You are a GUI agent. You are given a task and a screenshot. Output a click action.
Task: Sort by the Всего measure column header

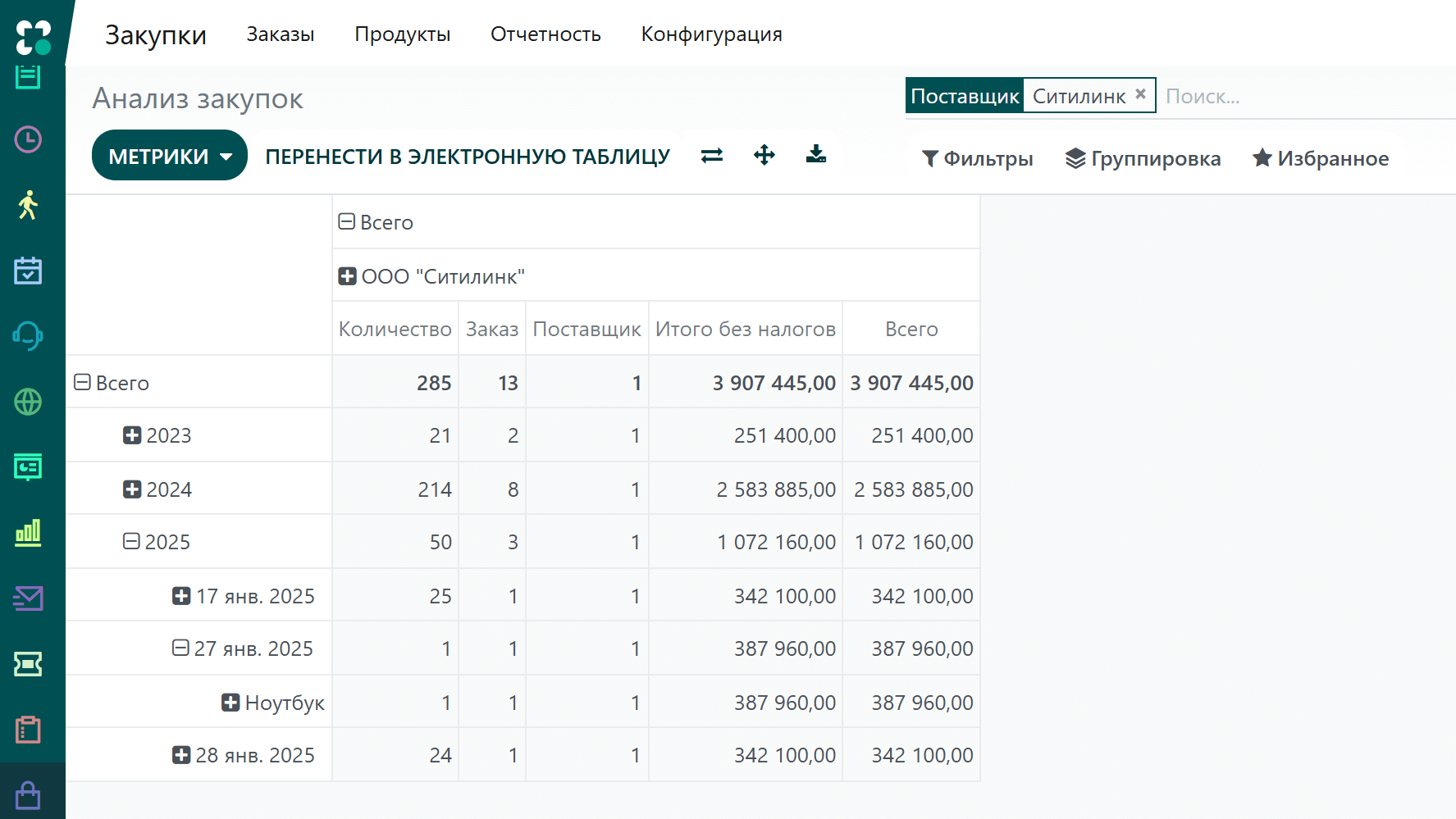911,329
